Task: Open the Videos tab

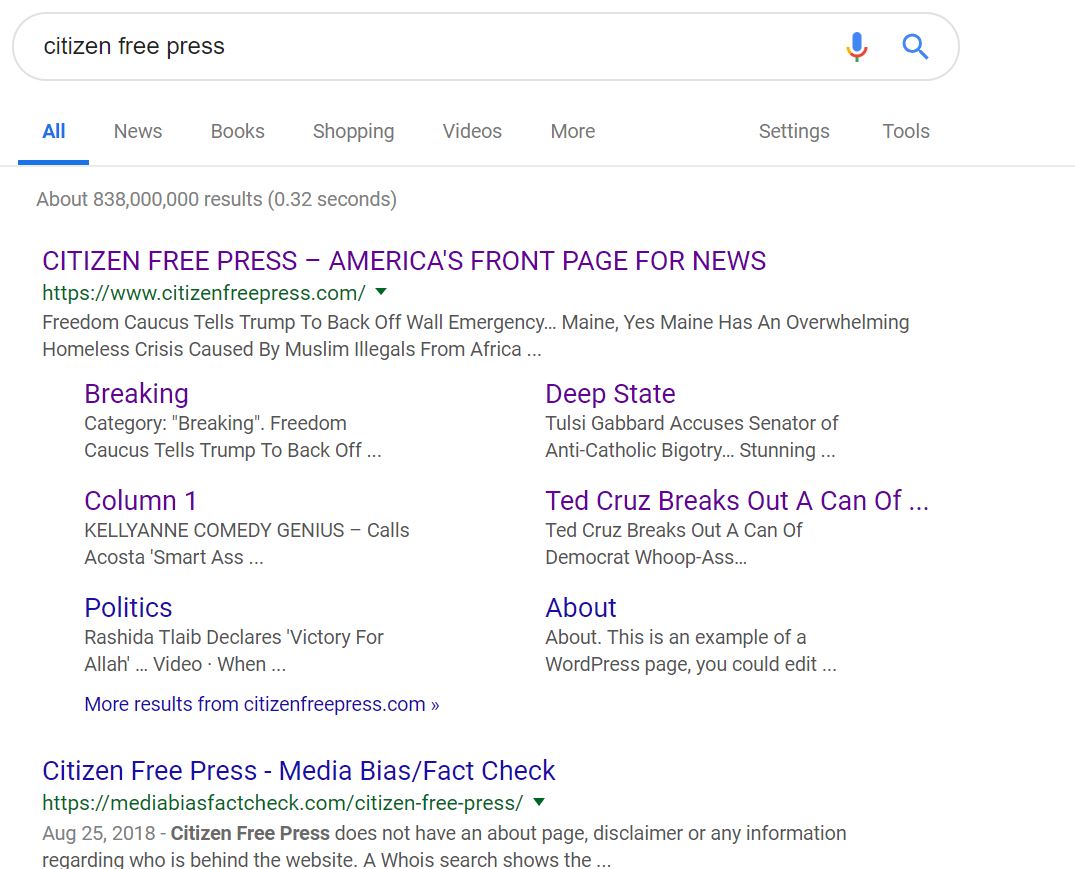Action: point(472,131)
